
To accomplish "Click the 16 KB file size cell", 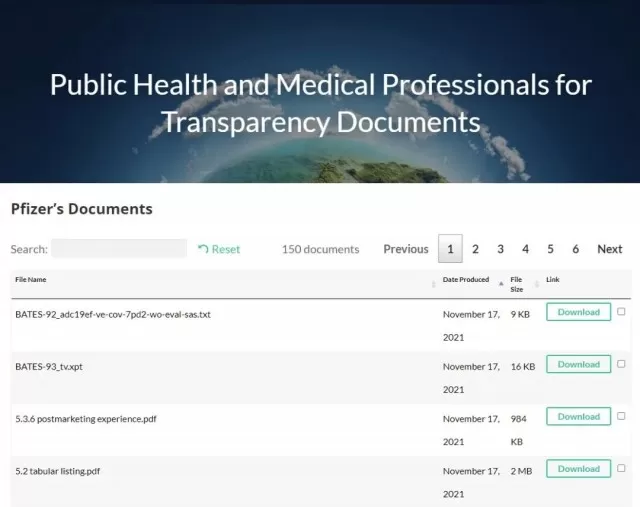I will click(523, 367).
